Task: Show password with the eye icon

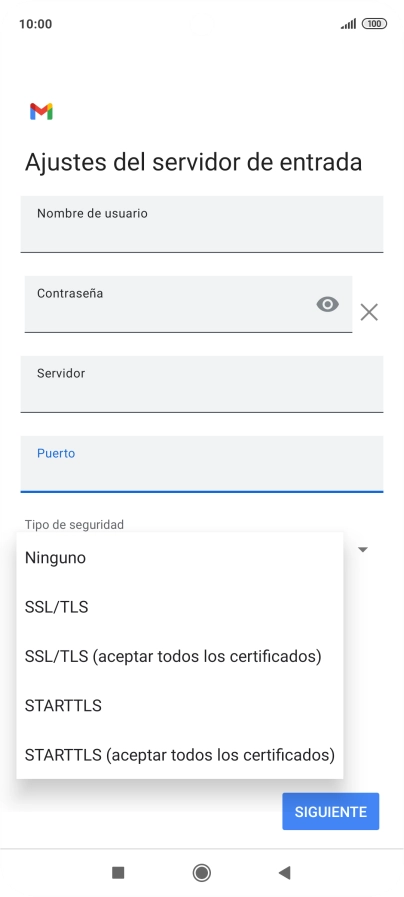Action: coord(327,304)
